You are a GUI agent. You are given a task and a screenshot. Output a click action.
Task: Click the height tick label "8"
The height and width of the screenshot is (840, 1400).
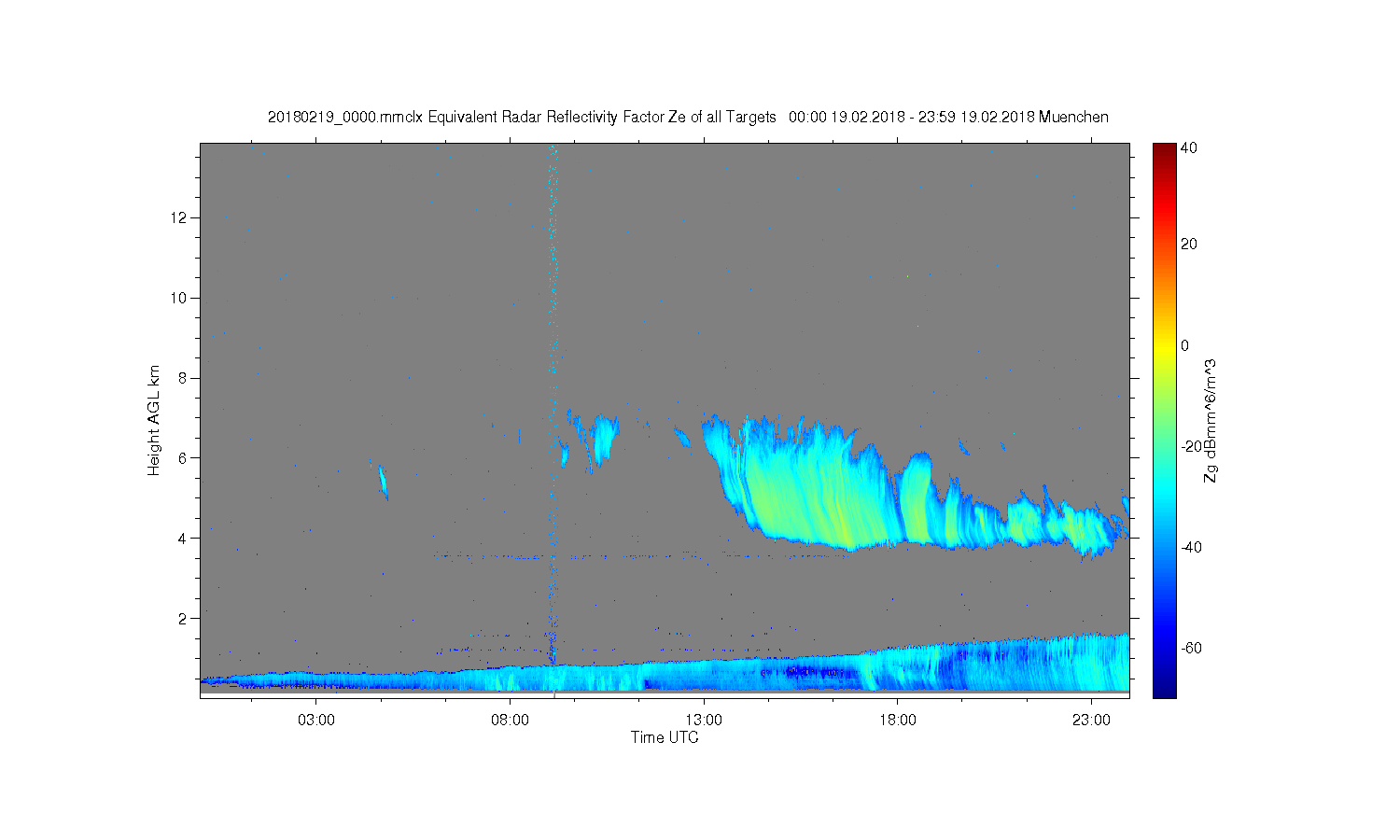184,378
